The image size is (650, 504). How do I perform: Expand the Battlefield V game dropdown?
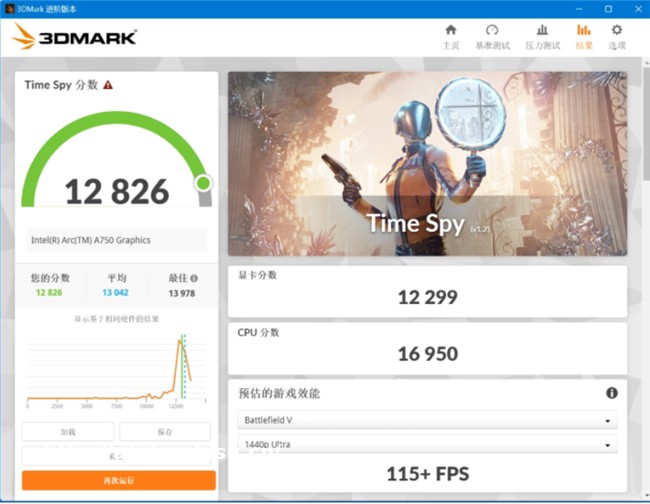[x=427, y=420]
